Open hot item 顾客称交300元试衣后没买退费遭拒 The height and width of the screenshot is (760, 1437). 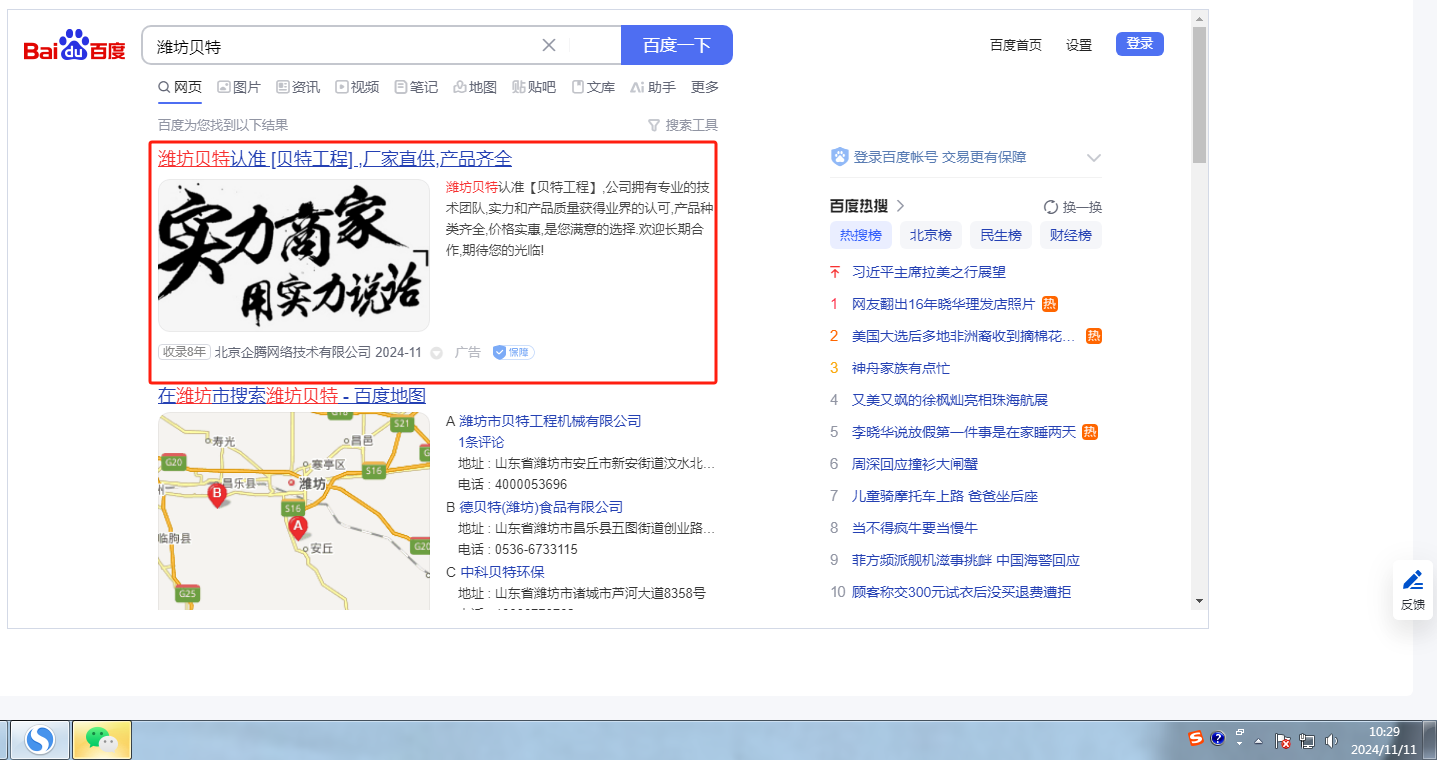point(961,592)
